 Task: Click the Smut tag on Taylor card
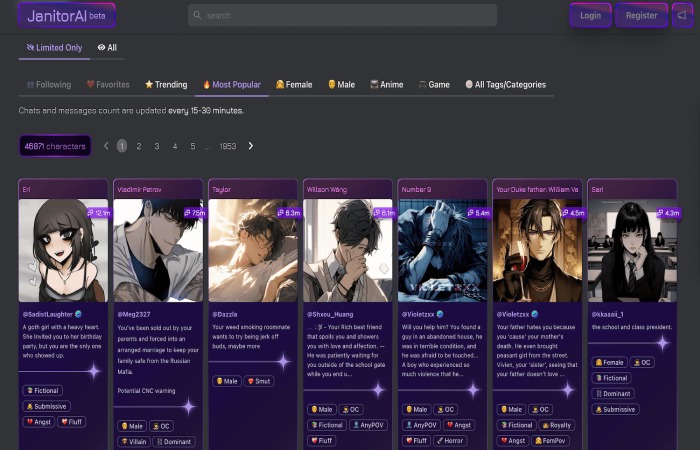258,381
